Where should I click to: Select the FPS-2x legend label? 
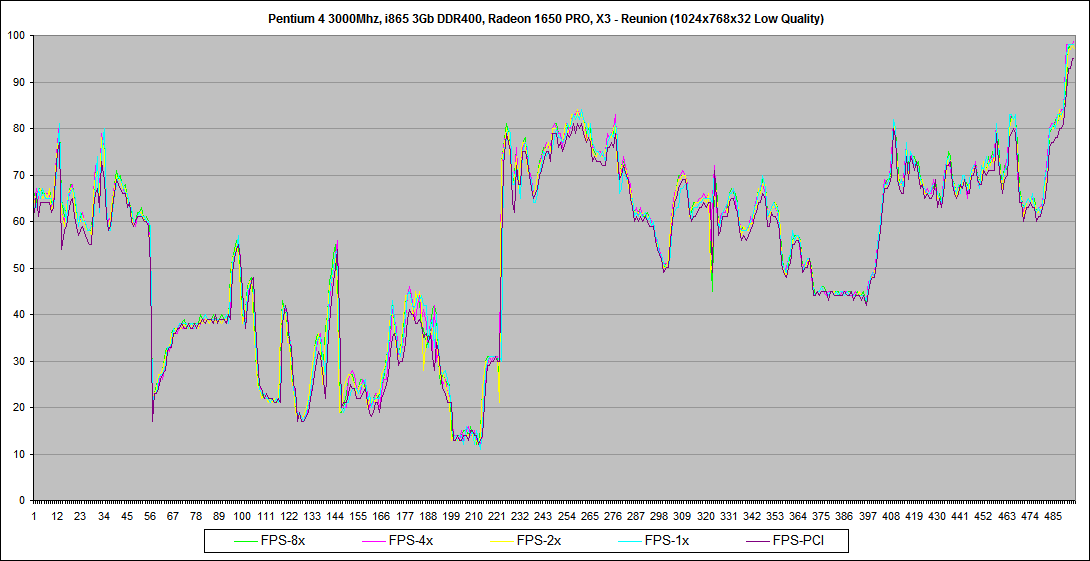539,540
